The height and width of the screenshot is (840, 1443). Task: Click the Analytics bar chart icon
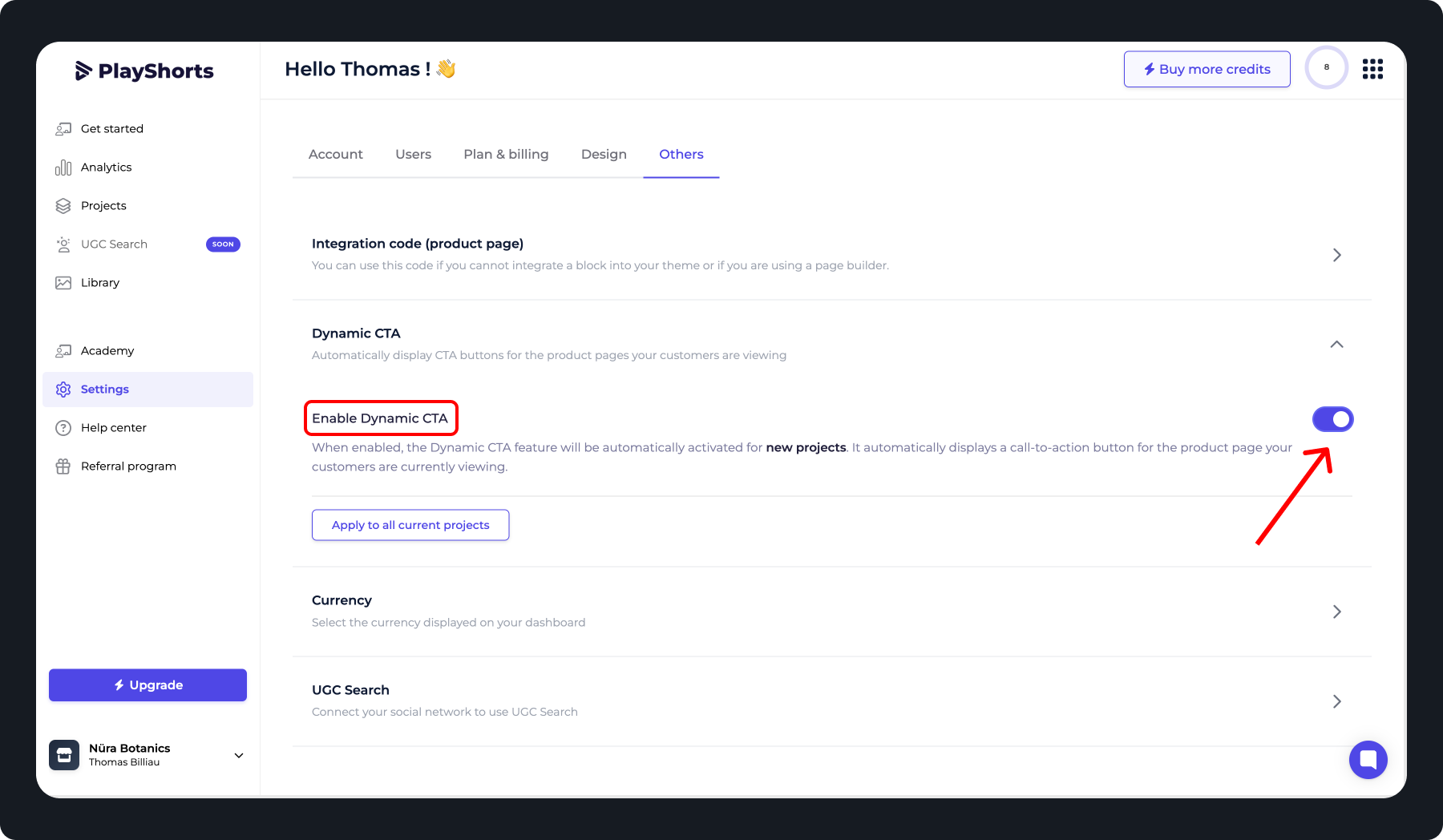coord(63,168)
